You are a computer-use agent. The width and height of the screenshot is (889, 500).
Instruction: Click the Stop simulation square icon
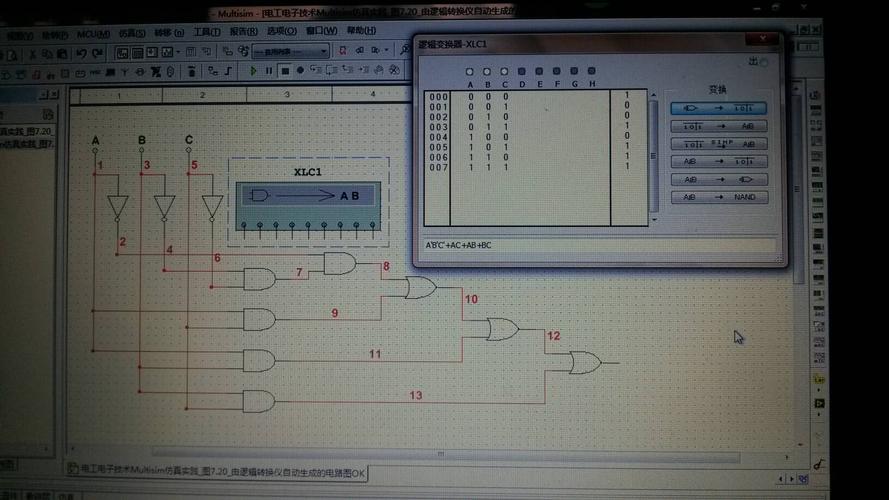285,71
